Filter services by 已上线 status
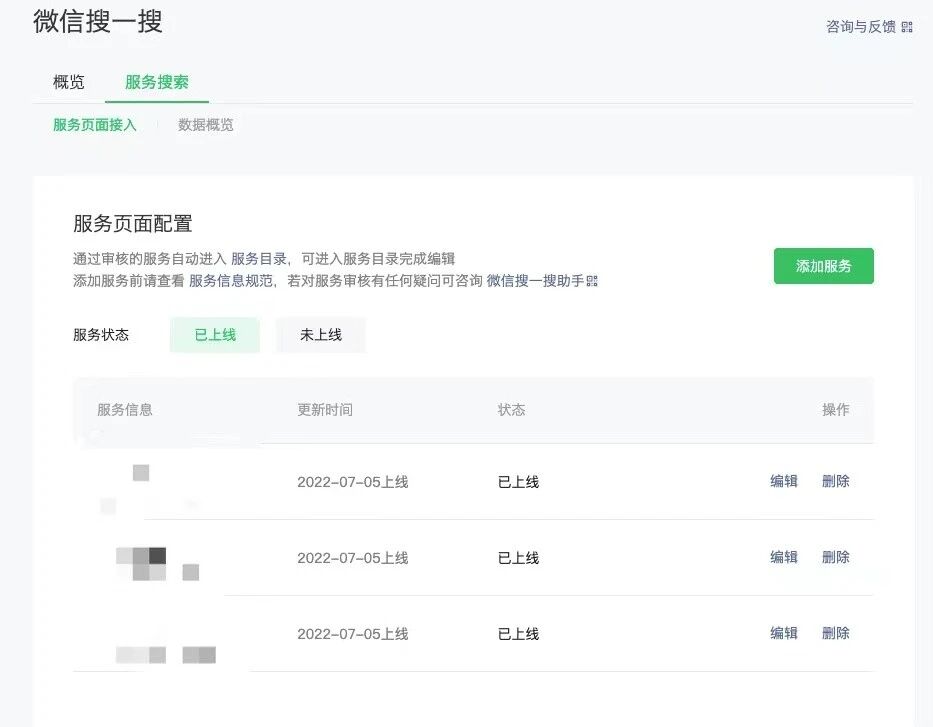933x727 pixels. click(x=215, y=335)
